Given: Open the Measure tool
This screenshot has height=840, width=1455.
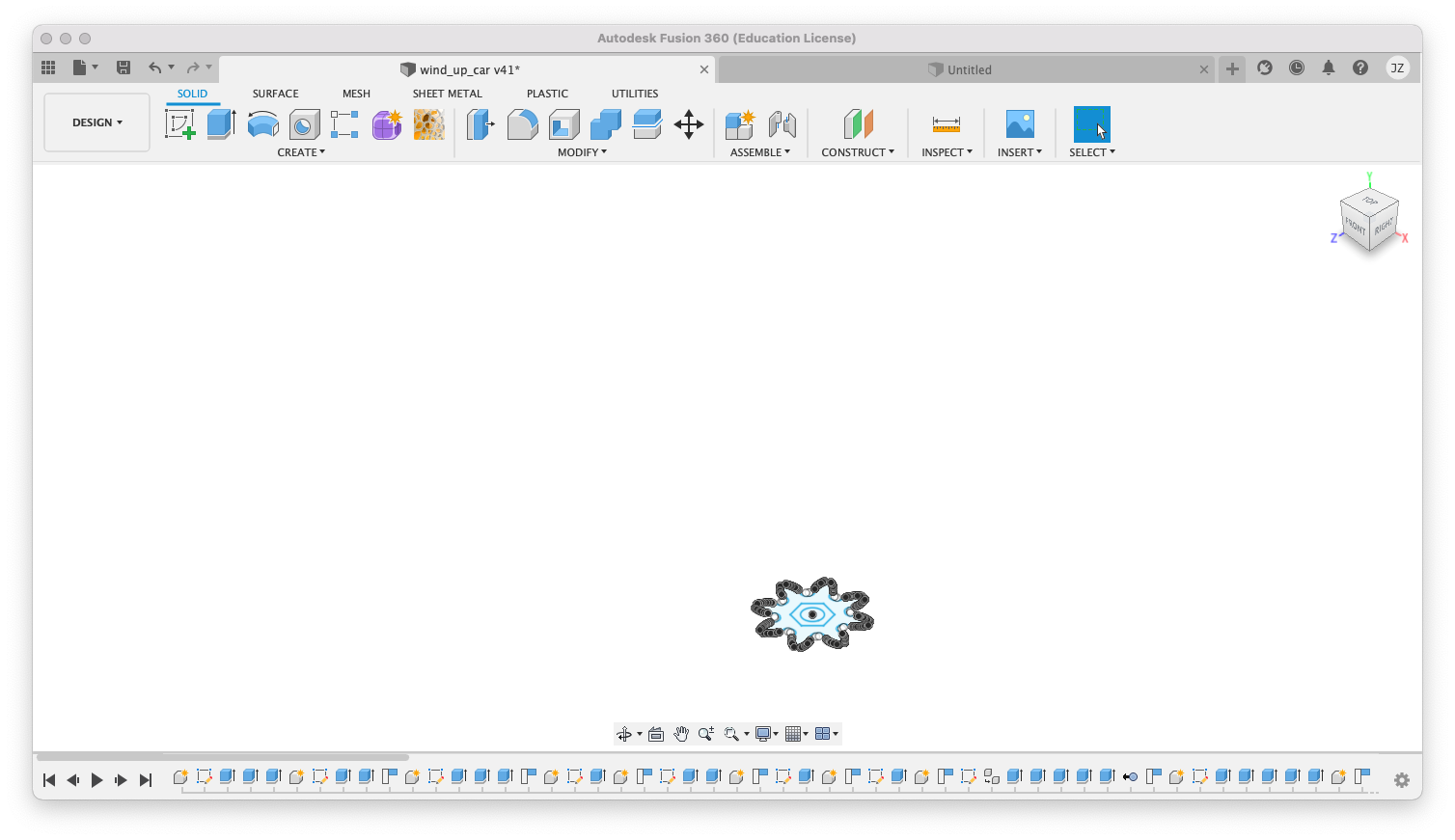Looking at the screenshot, I should click(947, 124).
